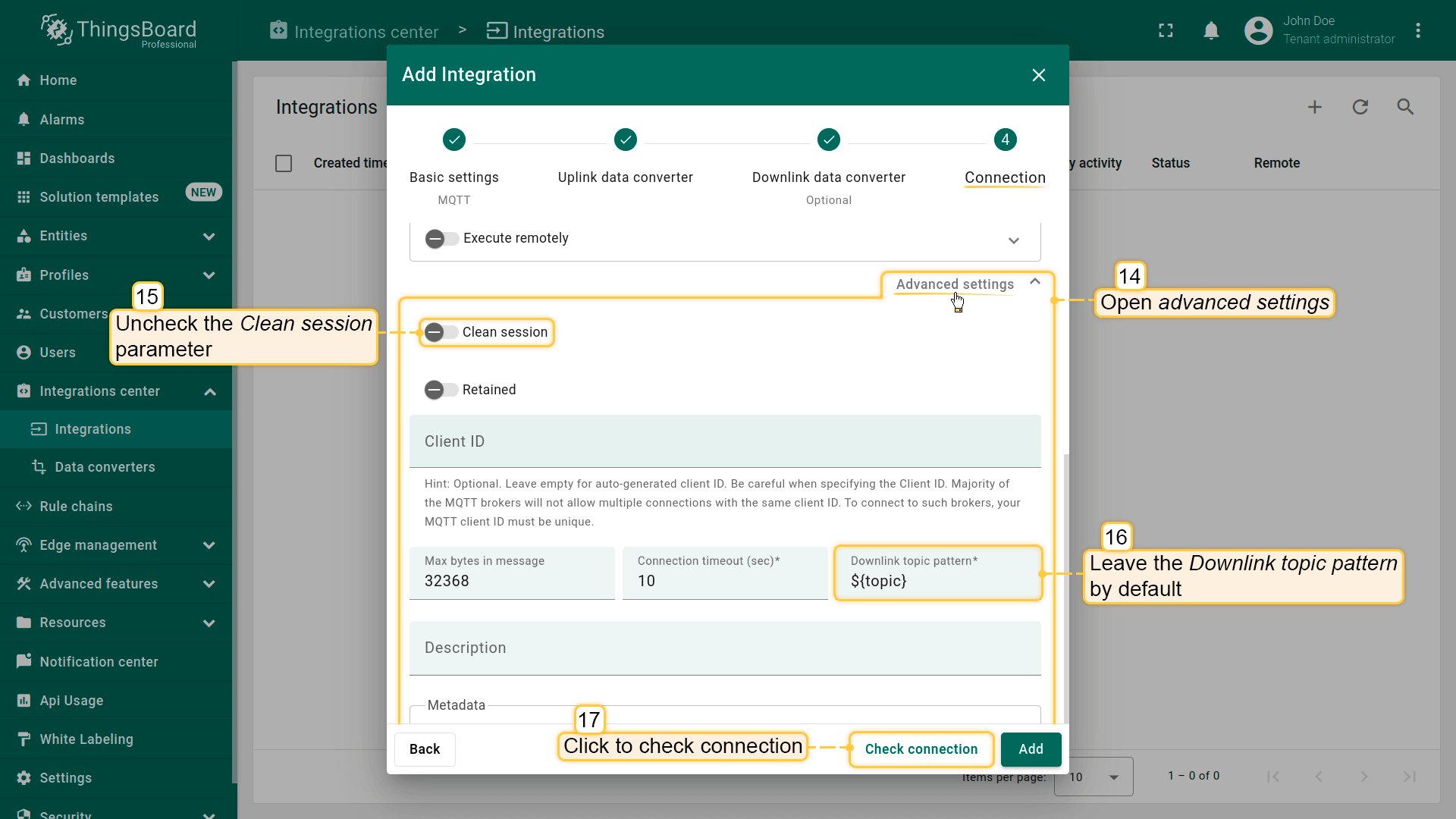Select all rows checkbox in table header
Image resolution: width=1456 pixels, height=819 pixels.
[284, 163]
